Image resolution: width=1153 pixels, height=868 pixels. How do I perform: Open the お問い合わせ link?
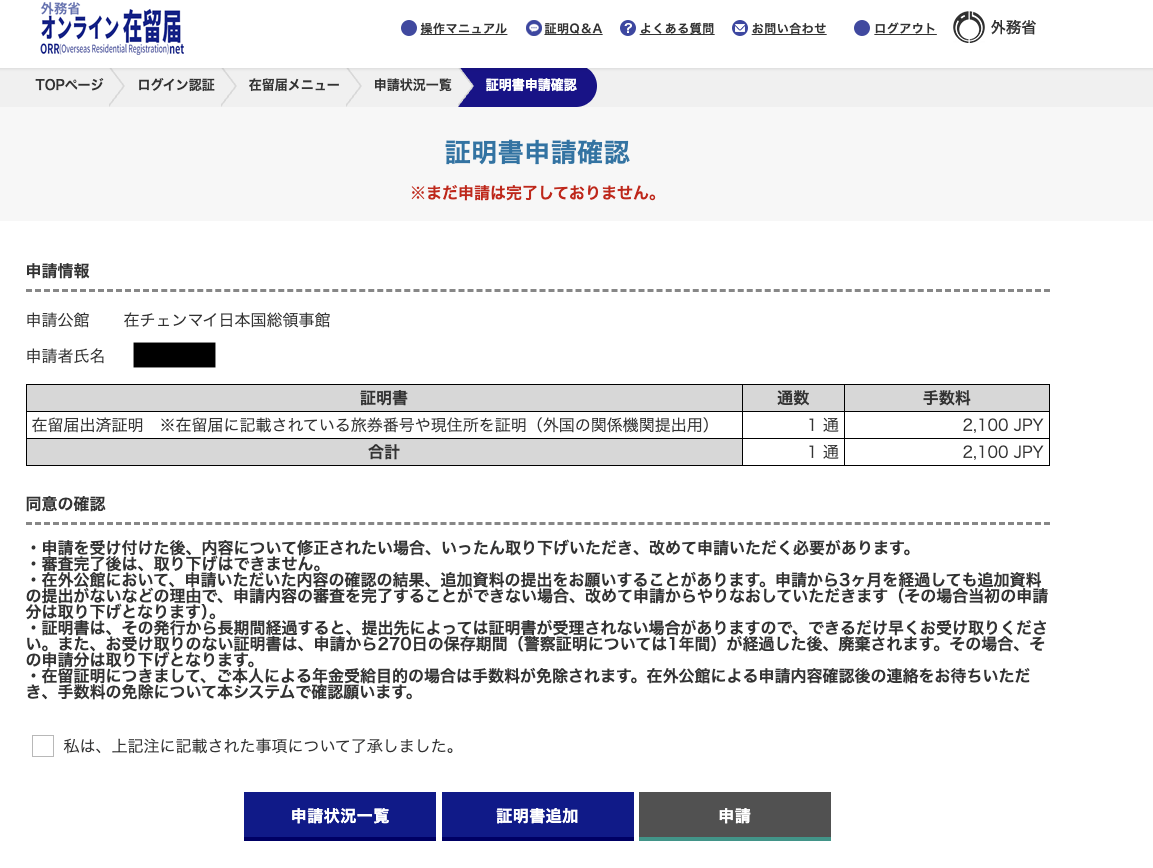pyautogui.click(x=788, y=29)
